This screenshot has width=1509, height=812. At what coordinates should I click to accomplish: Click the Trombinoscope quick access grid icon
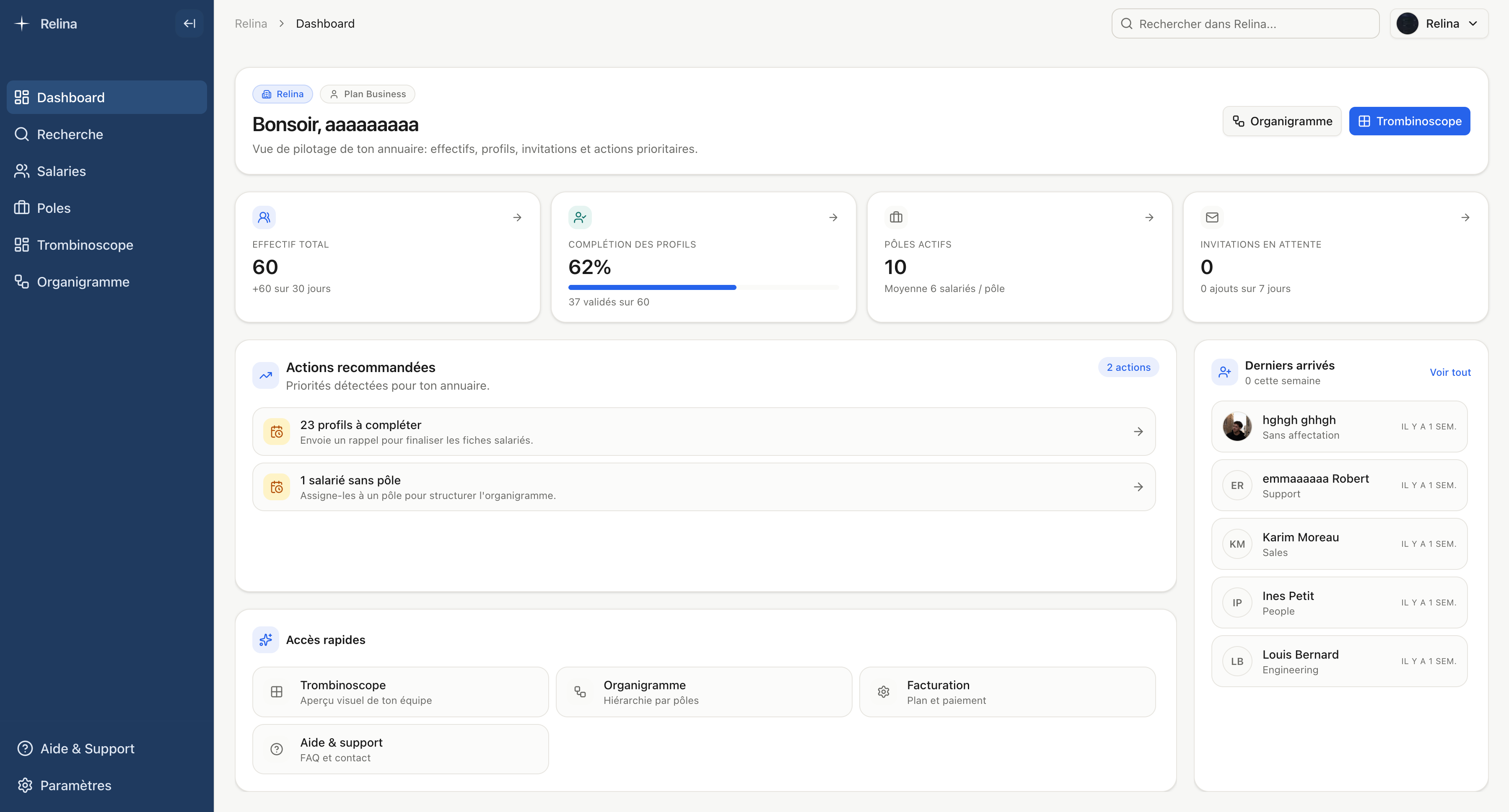(x=277, y=692)
